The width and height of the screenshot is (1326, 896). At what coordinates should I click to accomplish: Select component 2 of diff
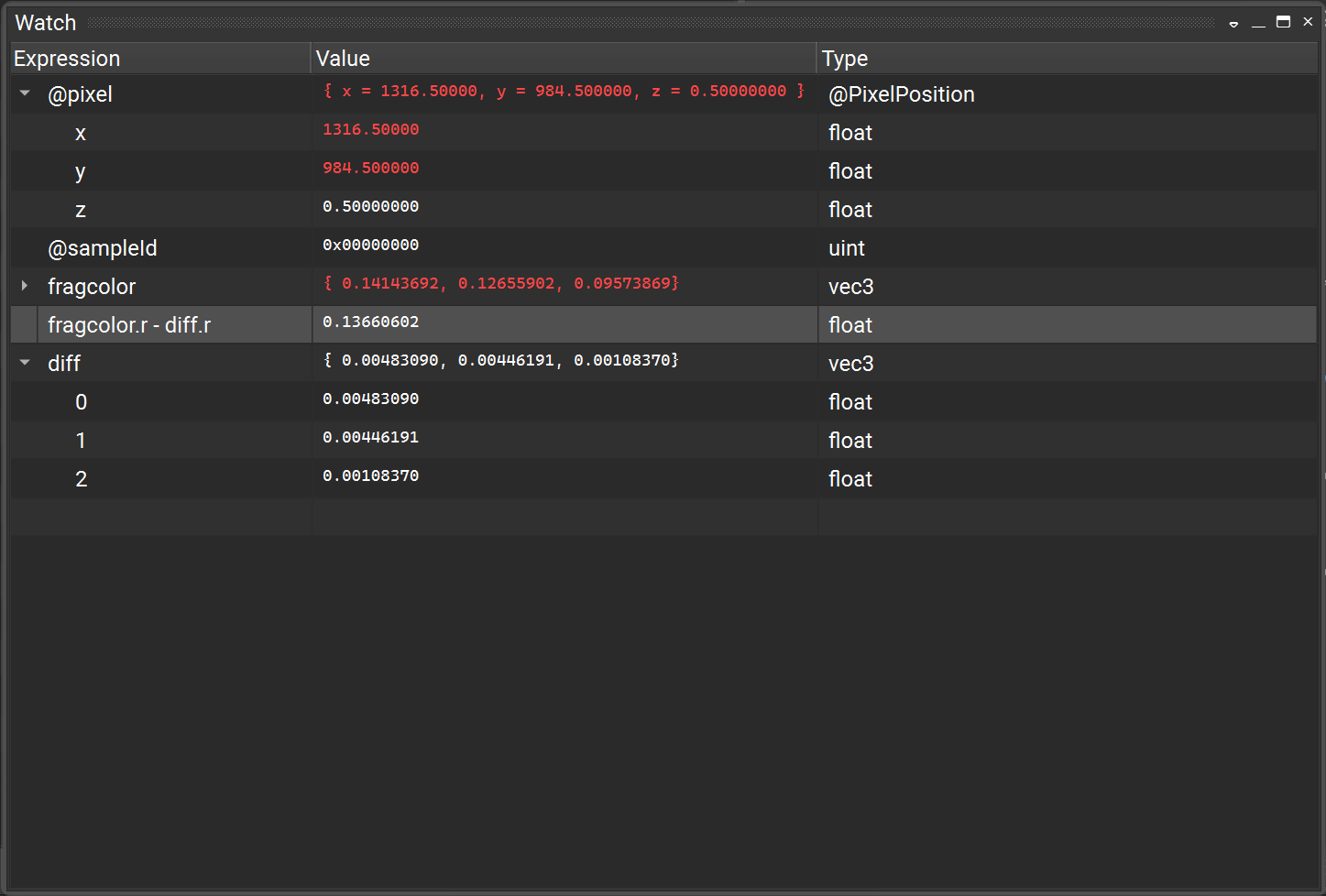pyautogui.click(x=81, y=478)
